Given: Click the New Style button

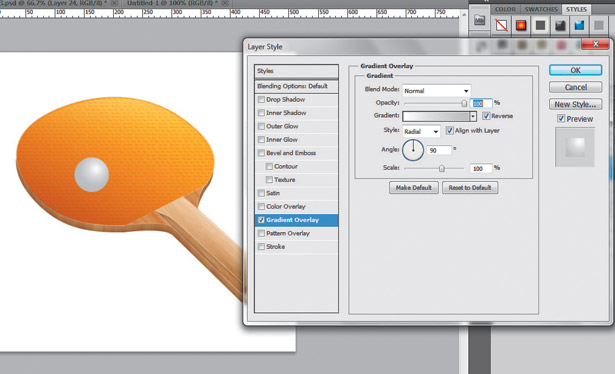Looking at the screenshot, I should coord(575,104).
